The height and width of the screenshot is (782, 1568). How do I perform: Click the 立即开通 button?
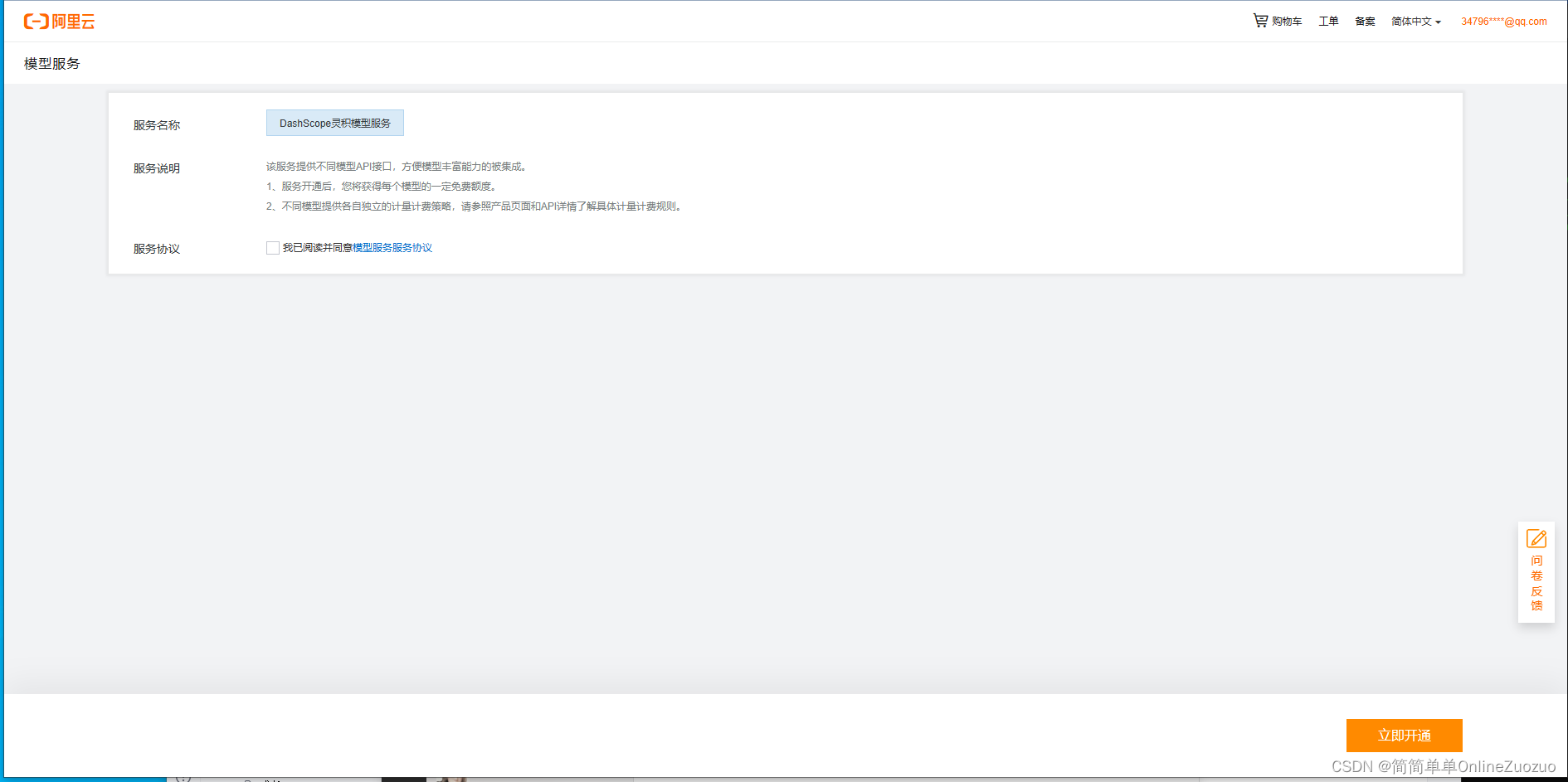coord(1405,736)
